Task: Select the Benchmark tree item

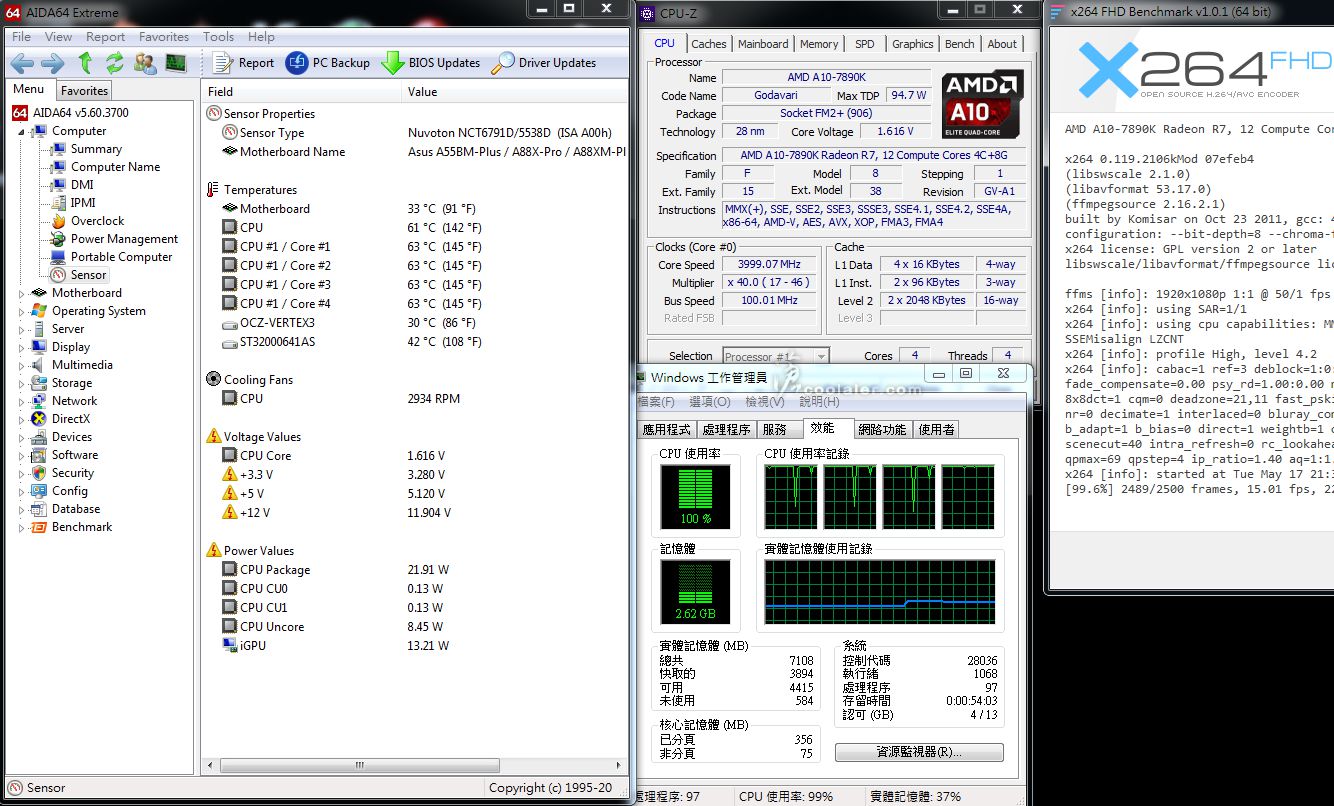Action: (82, 527)
